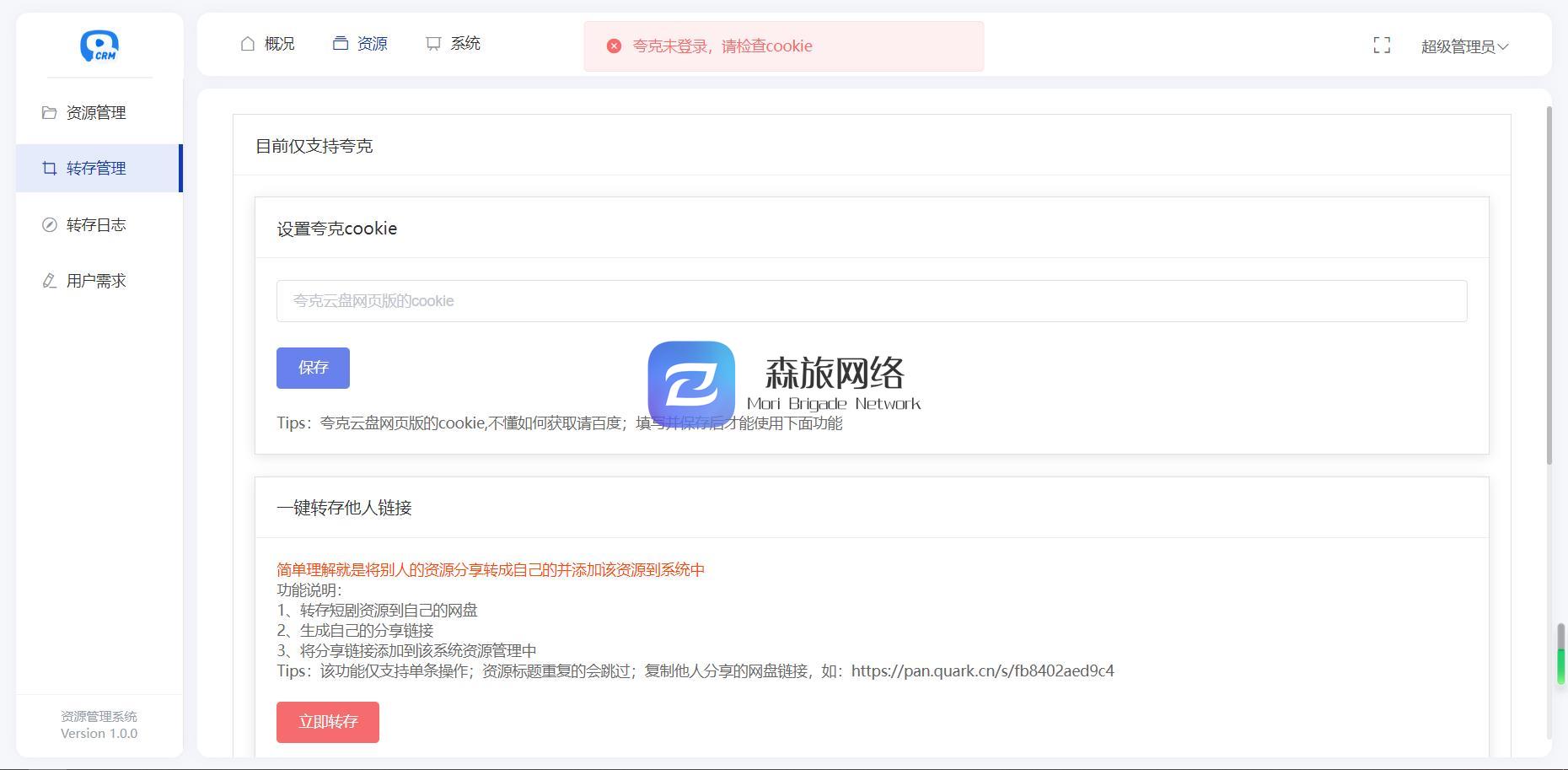1568x770 pixels.
Task: Click the 一键转存他人链接 heading
Action: (344, 508)
